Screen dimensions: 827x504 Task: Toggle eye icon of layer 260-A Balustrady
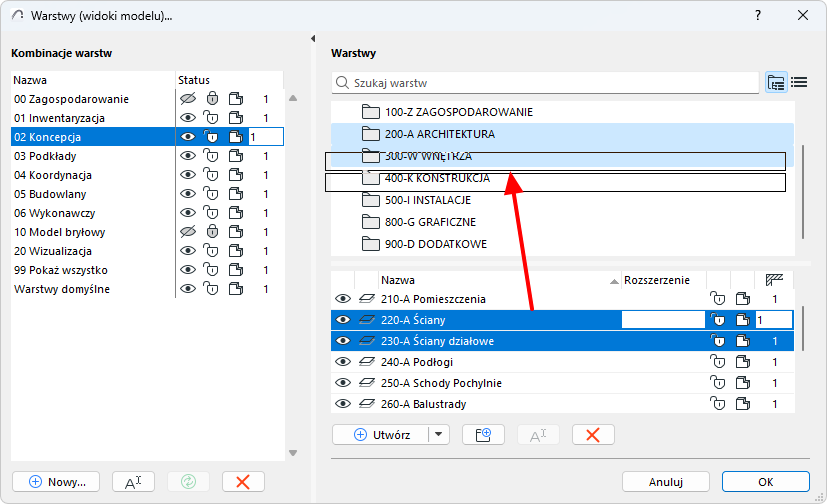coord(343,404)
